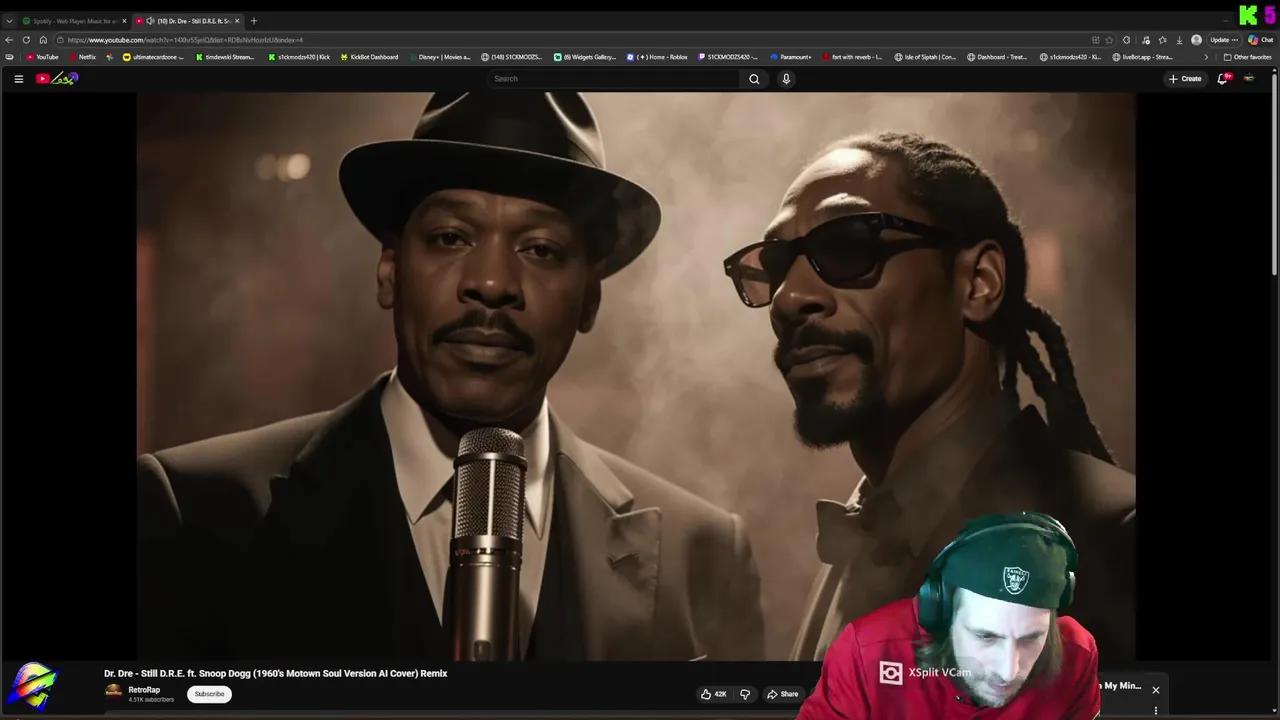Image resolution: width=1280 pixels, height=720 pixels.
Task: Open Paramount+ bookmark
Action: coord(791,57)
